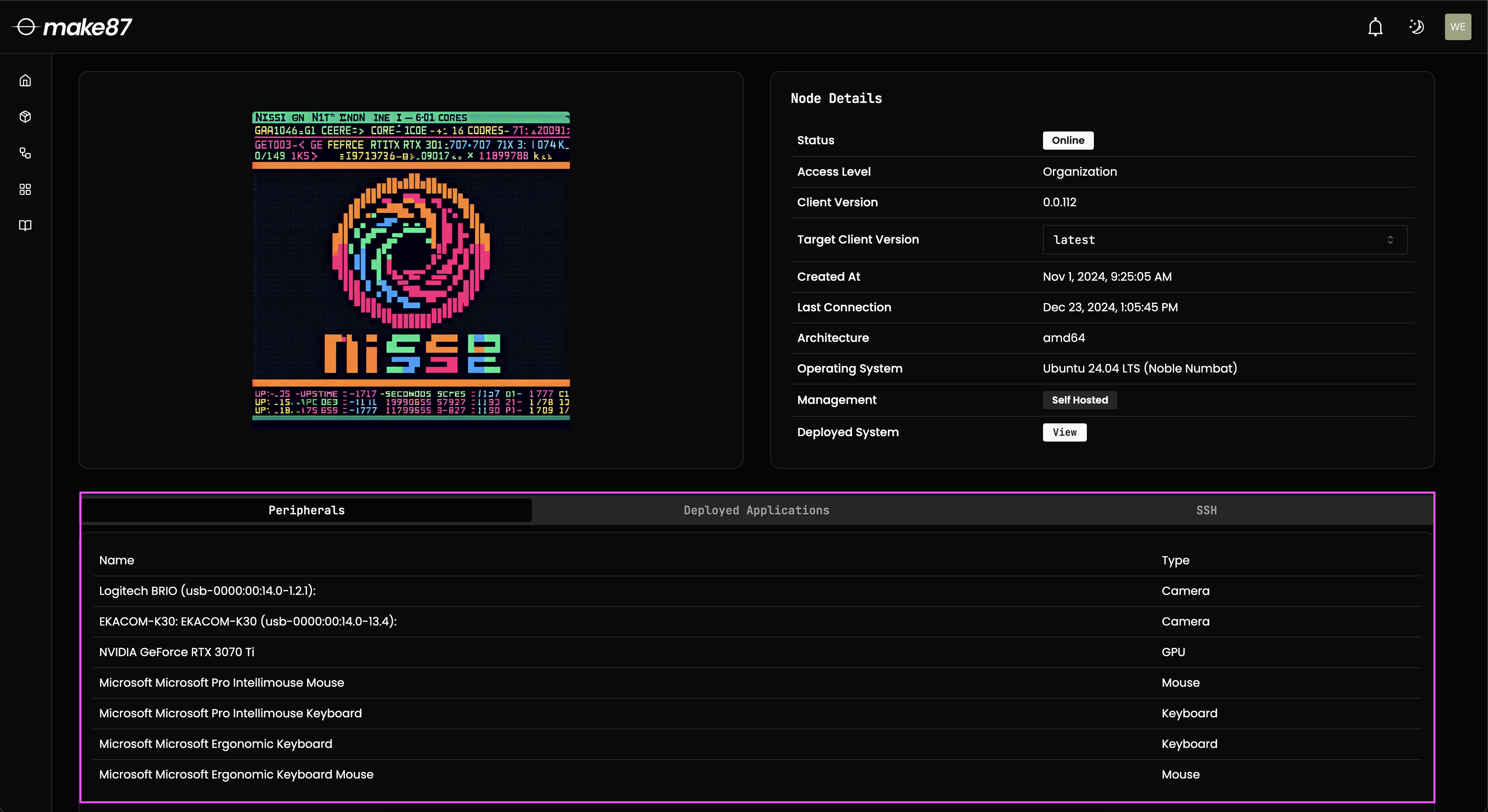Click the Name column header

[116, 560]
